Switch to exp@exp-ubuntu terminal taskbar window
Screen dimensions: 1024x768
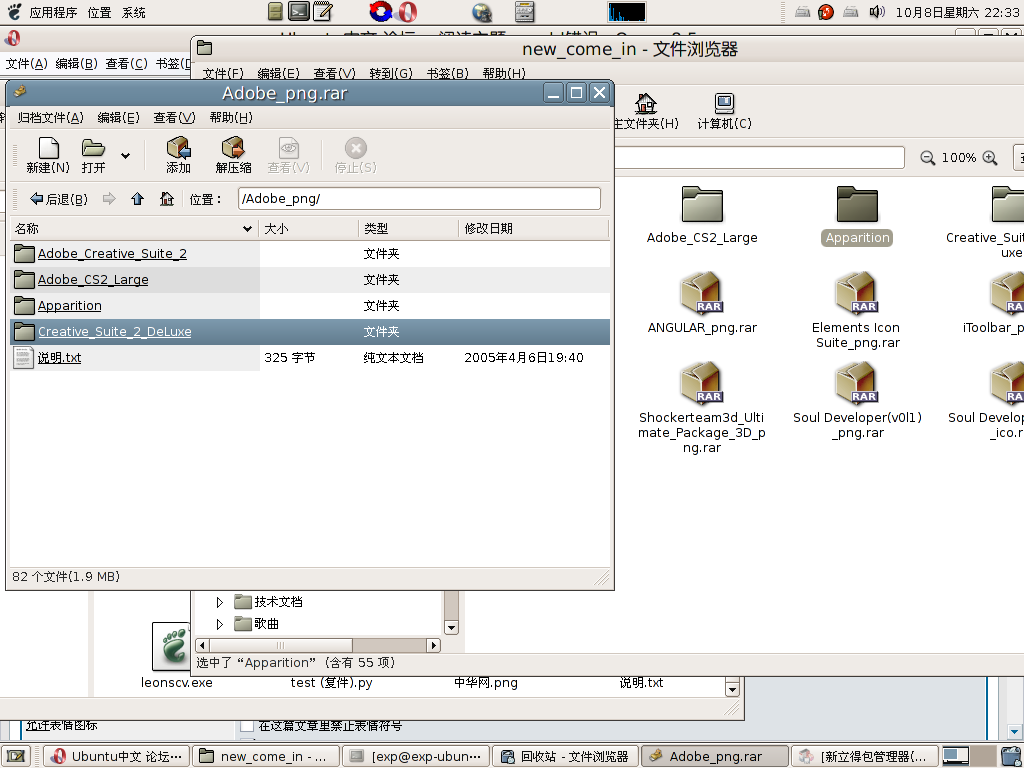pyautogui.click(x=416, y=756)
